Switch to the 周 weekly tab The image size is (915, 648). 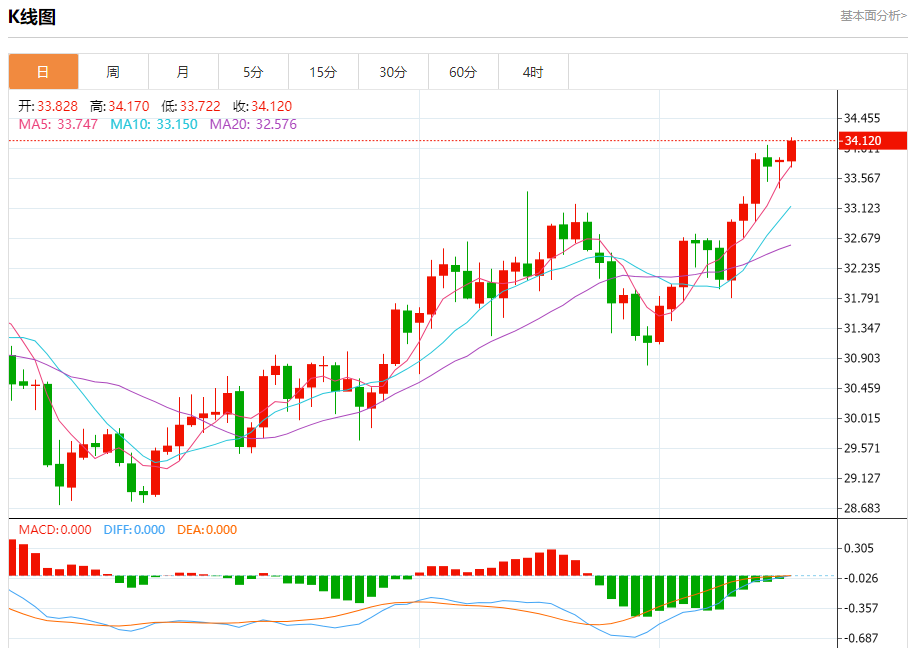pos(113,72)
